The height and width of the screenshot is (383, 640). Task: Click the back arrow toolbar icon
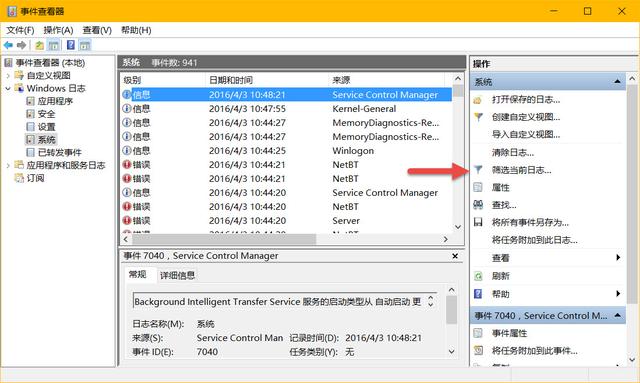coord(8,45)
